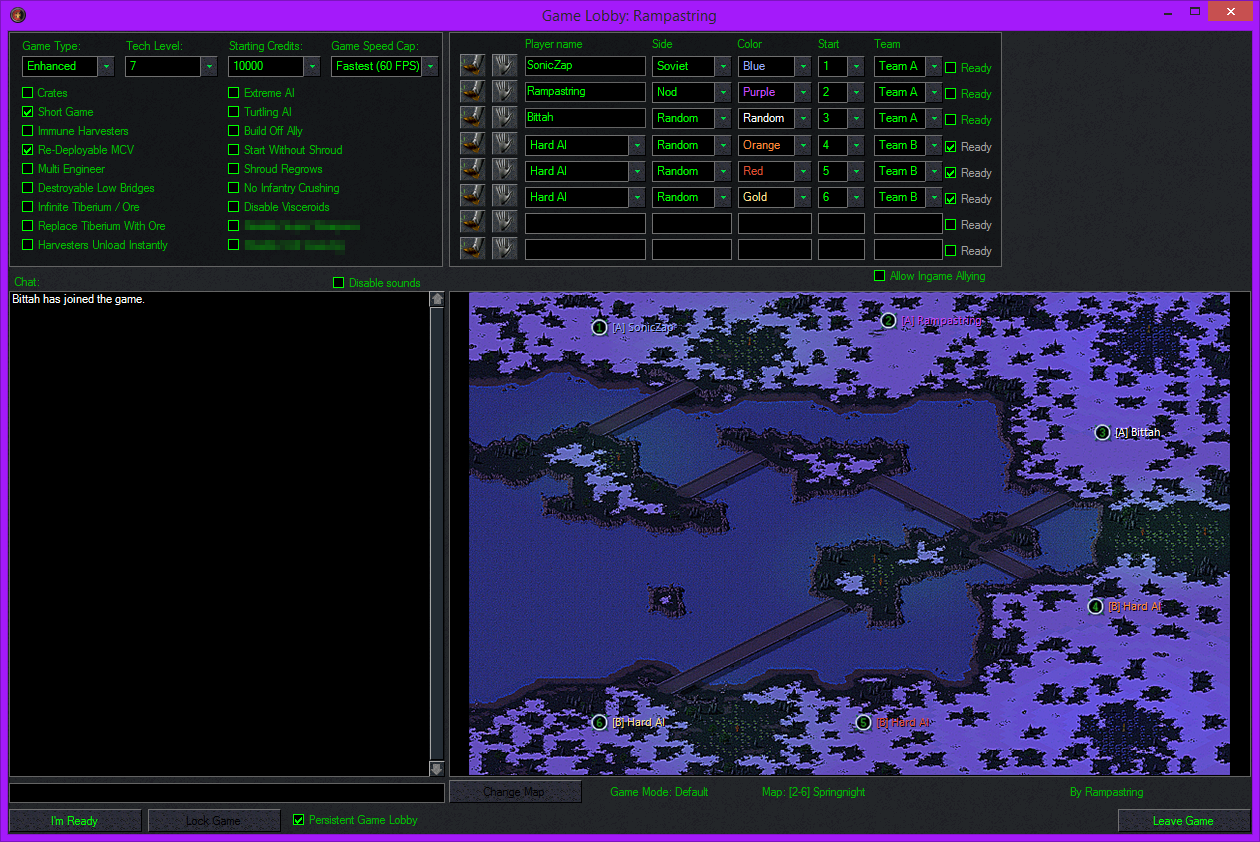This screenshot has height=842, width=1260.
Task: Click the app icon in the title bar
Action: point(17,15)
